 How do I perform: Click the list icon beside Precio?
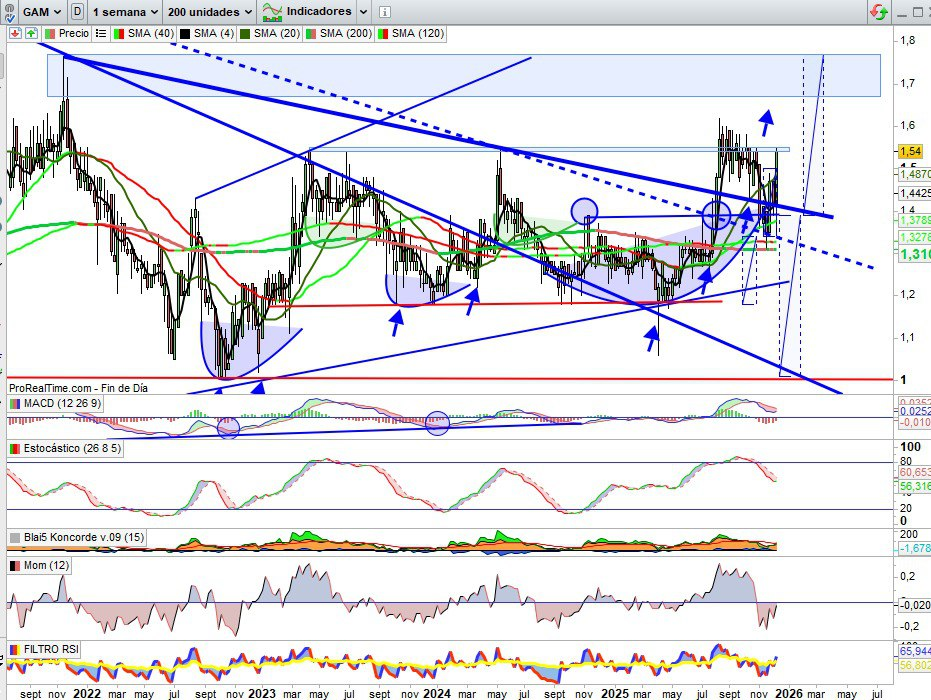click(x=101, y=33)
